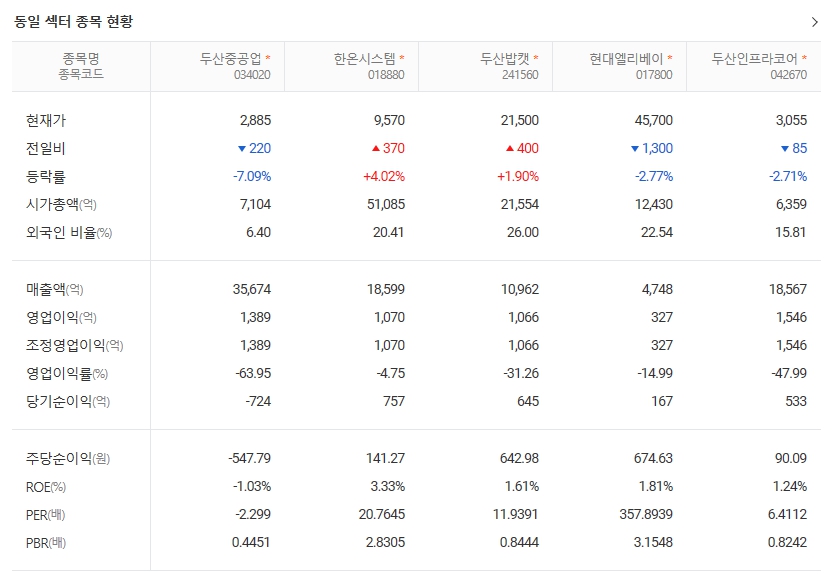Select stock code 241560
Screen dimensions: 836x580
coord(520,75)
